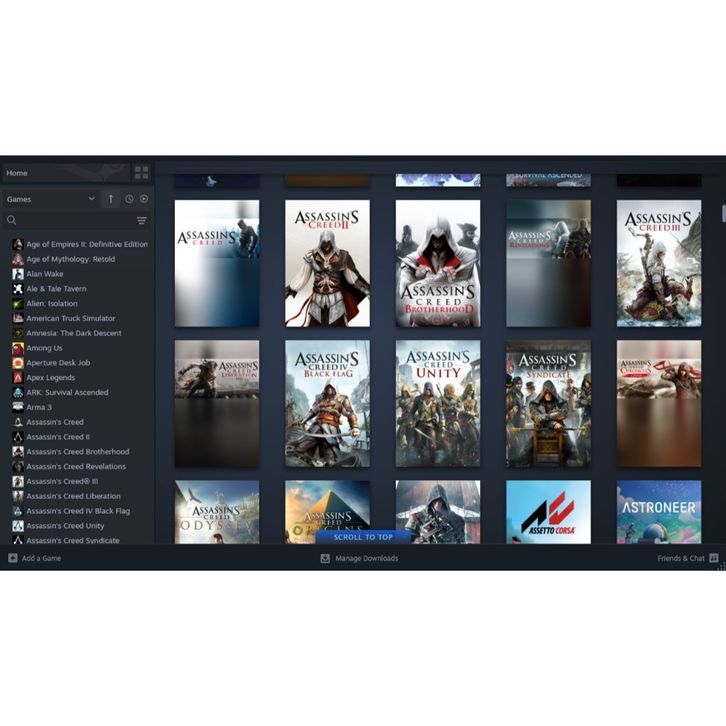This screenshot has width=726, height=726.
Task: Open the Astroneer cover tile
Action: [659, 512]
